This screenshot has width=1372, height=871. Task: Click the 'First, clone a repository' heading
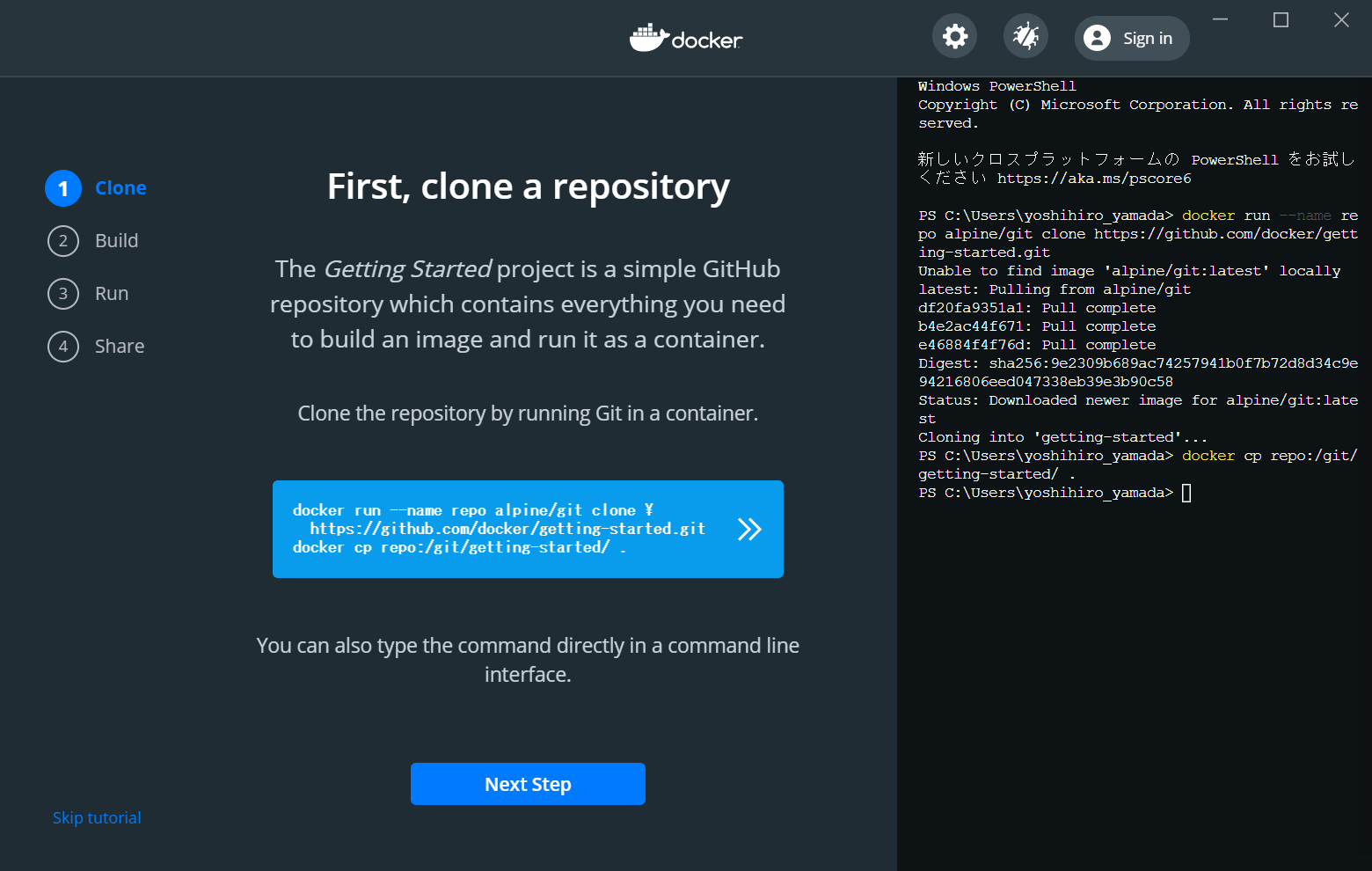coord(529,187)
